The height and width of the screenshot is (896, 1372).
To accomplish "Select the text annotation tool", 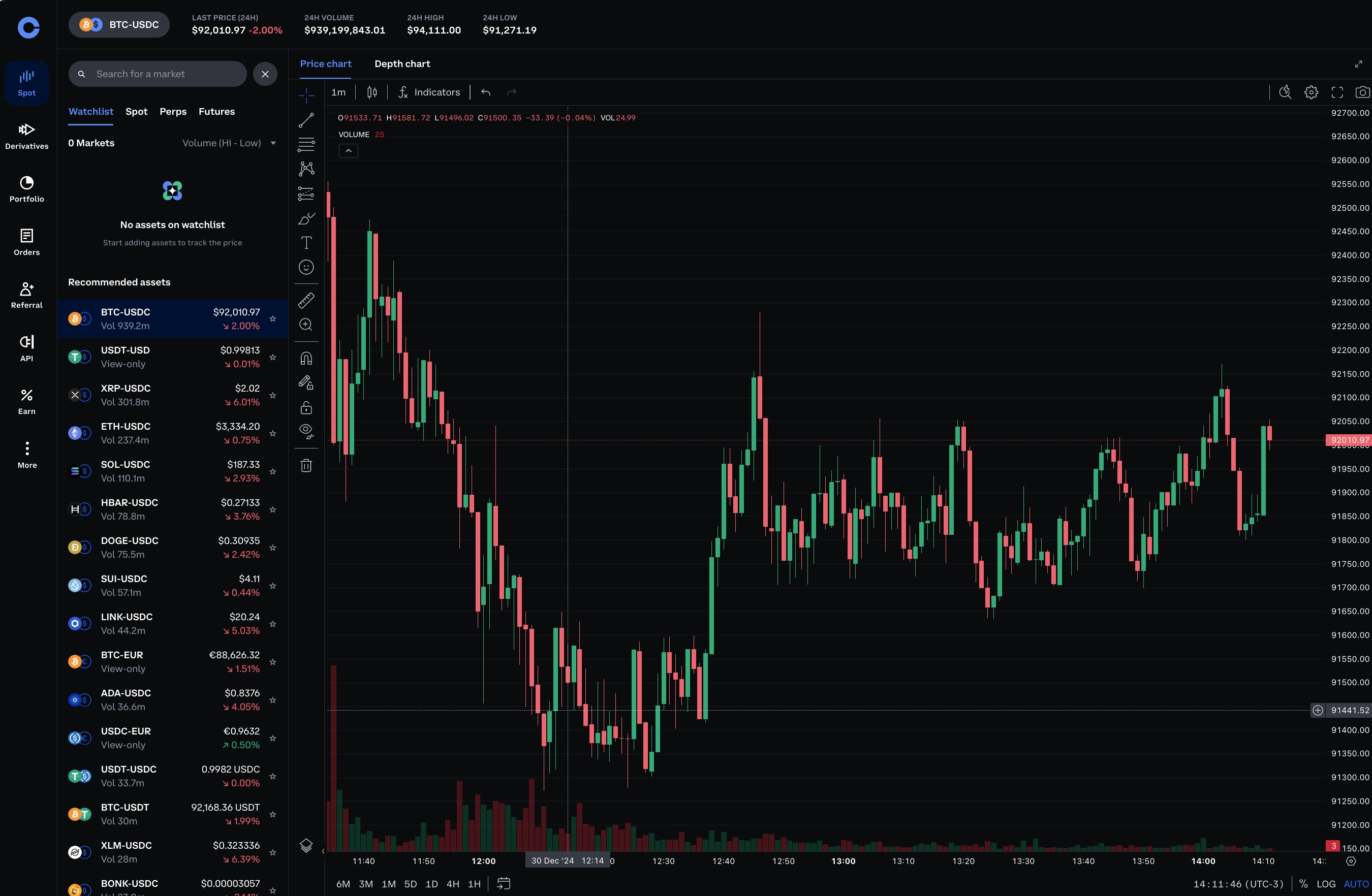I will point(306,243).
